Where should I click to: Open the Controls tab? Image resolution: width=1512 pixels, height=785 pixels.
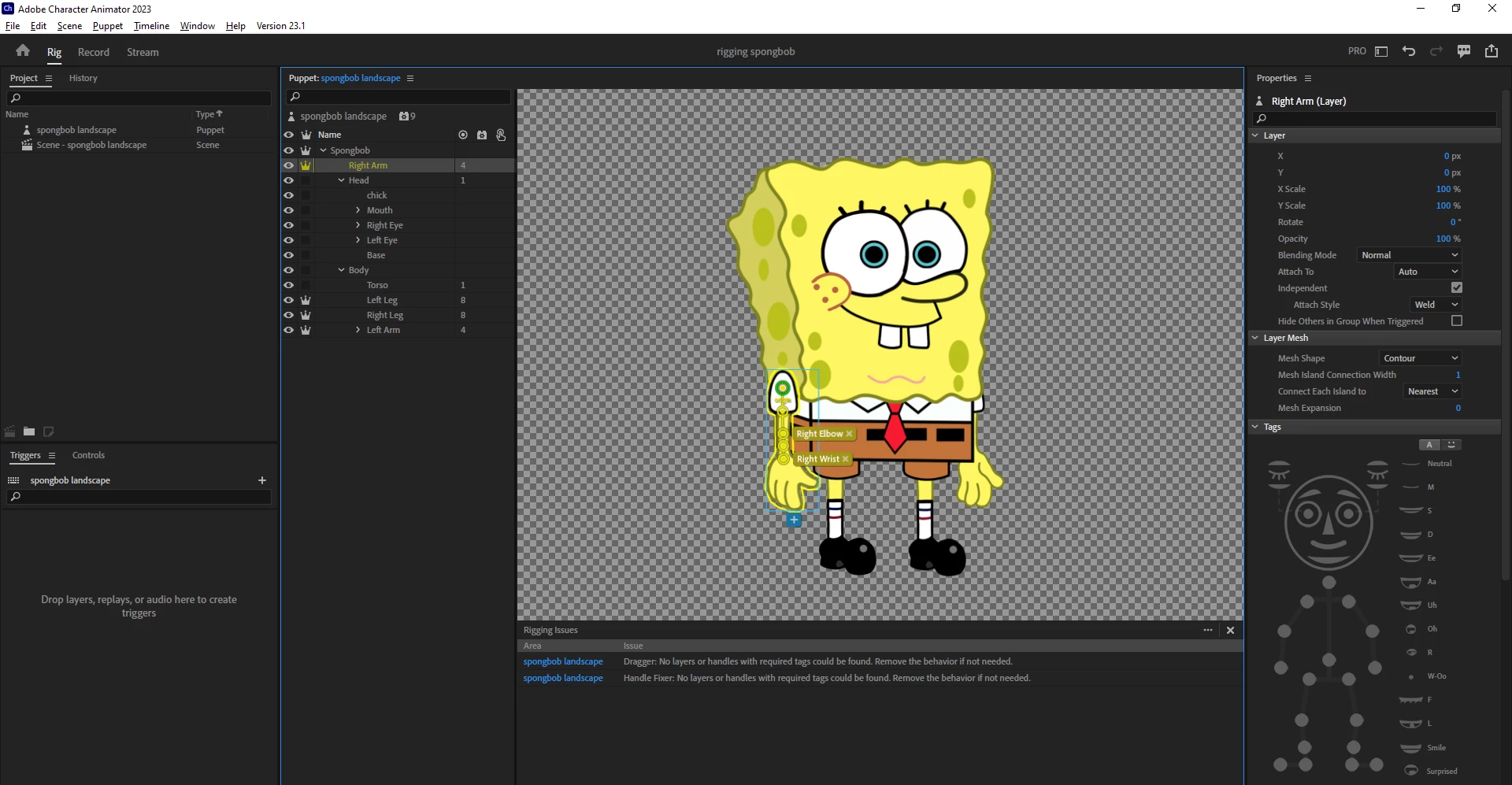(88, 455)
